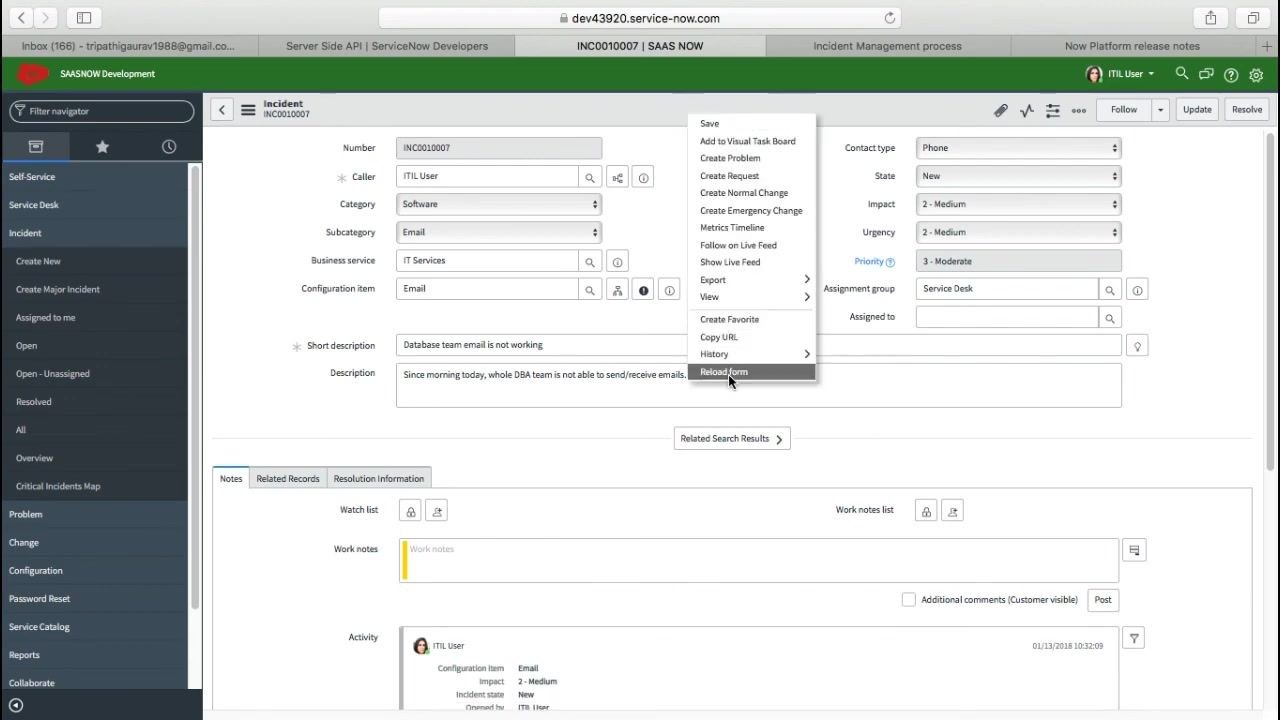
Task: Click the form context menu hamburger icon
Action: click(x=248, y=110)
